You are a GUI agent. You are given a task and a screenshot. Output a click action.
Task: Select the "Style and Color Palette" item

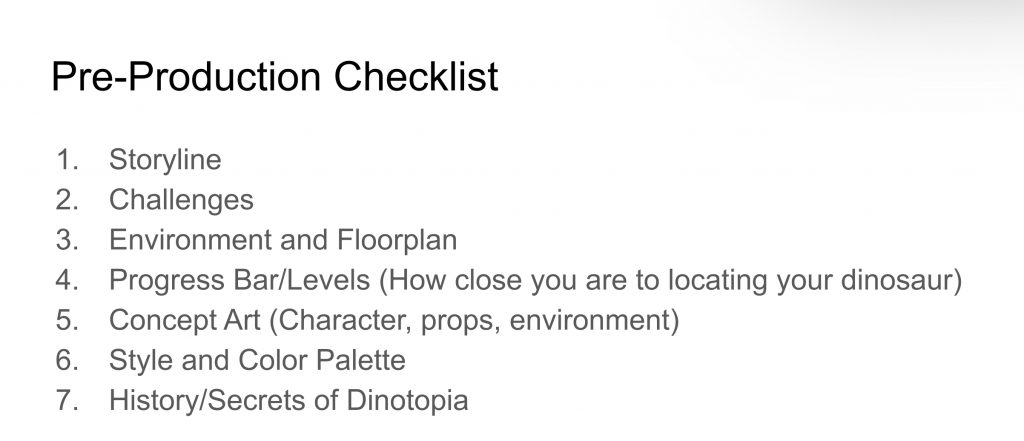tap(257, 361)
